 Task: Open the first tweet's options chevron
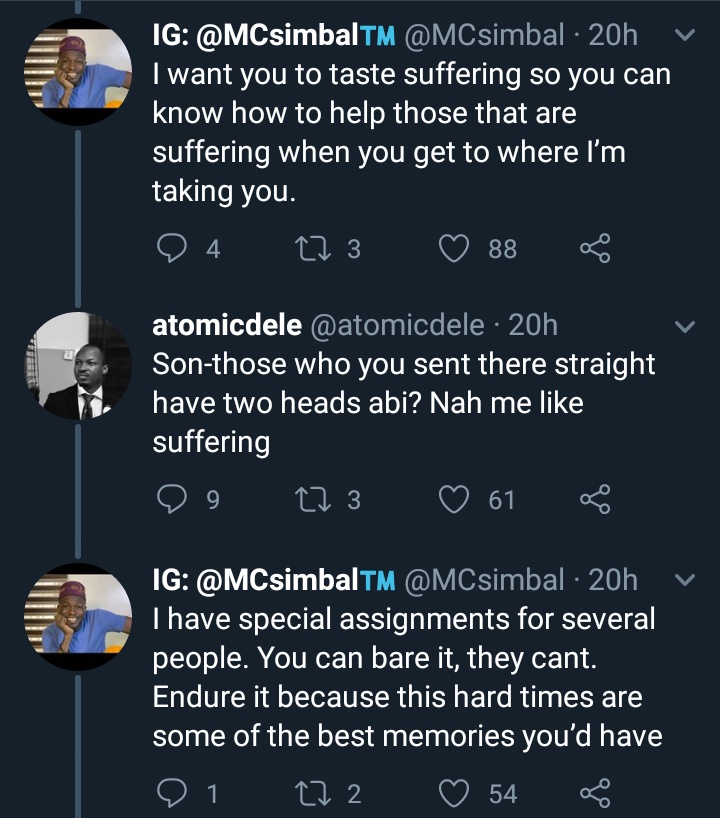[x=685, y=35]
